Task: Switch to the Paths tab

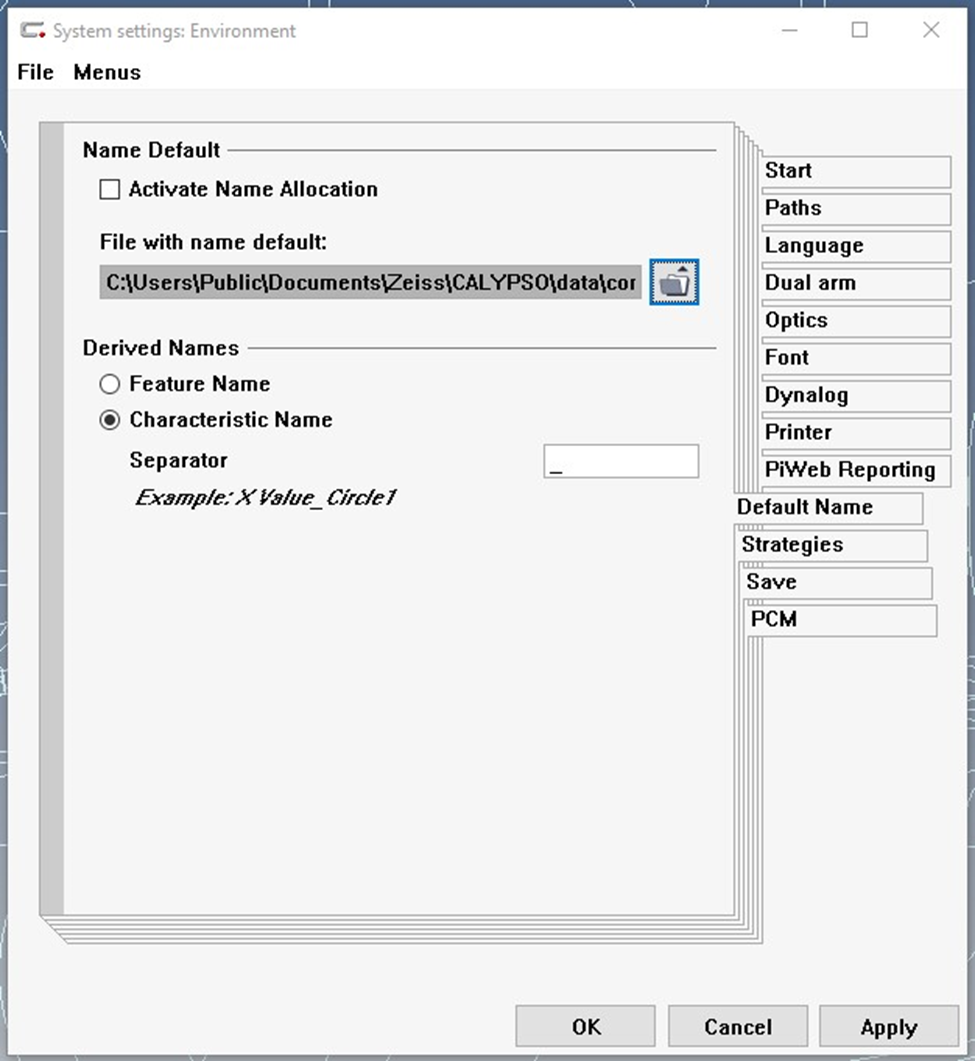Action: click(x=856, y=208)
